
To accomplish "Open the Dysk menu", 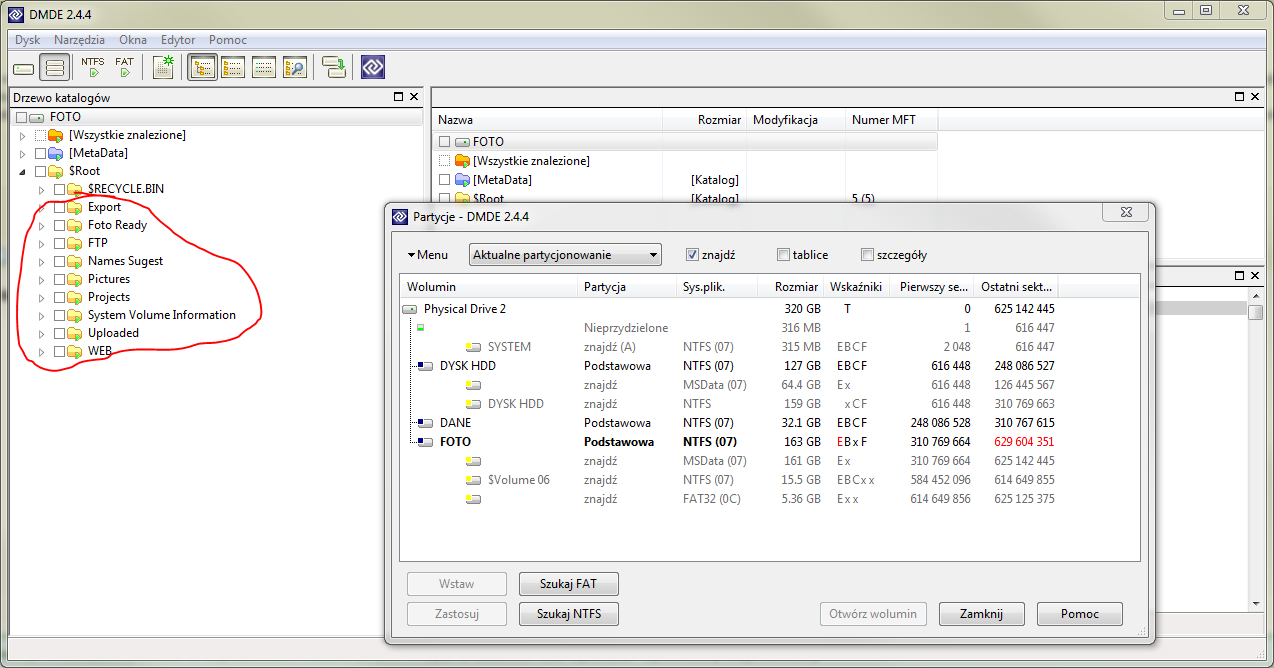I will [x=28, y=40].
